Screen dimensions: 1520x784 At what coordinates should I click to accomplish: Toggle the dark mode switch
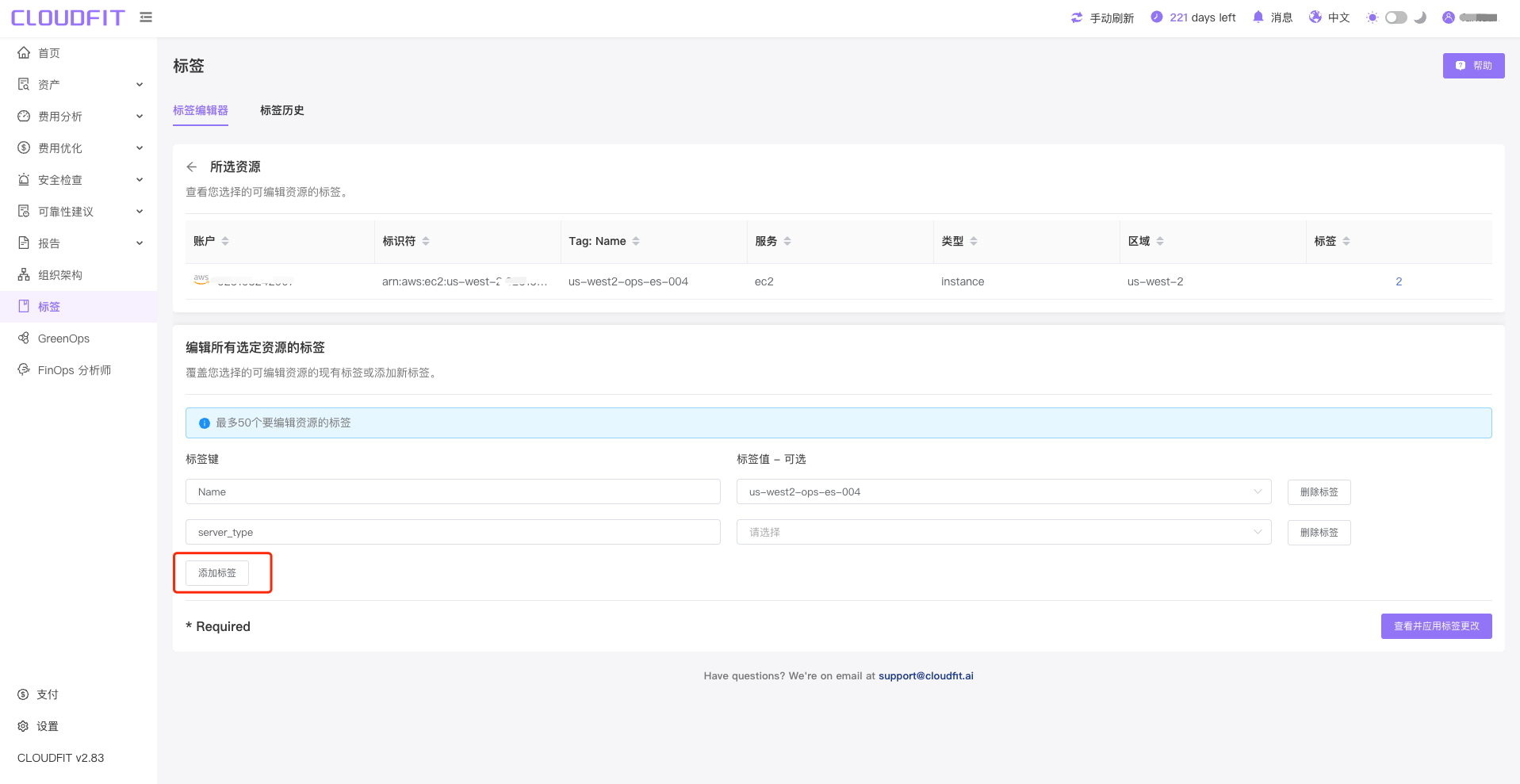[x=1396, y=17]
